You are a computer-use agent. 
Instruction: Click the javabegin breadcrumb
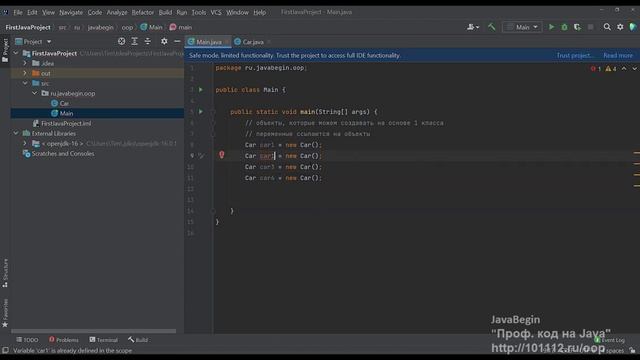pos(100,27)
